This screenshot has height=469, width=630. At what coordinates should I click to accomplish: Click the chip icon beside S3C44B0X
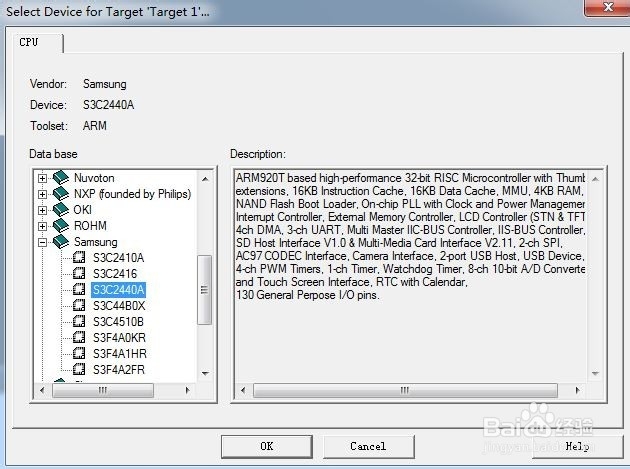(79, 305)
